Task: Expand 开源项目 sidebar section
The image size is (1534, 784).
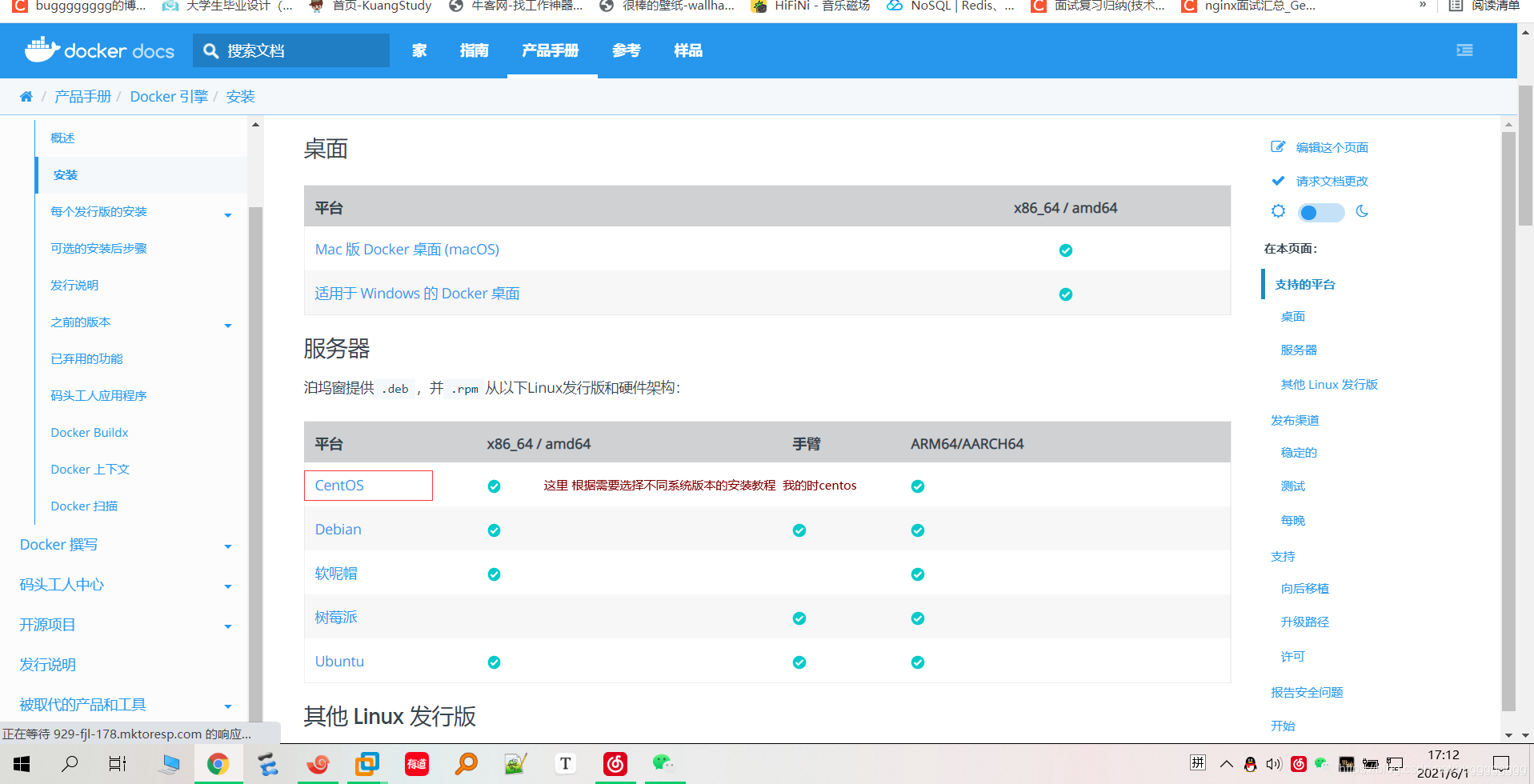Action: 228,626
